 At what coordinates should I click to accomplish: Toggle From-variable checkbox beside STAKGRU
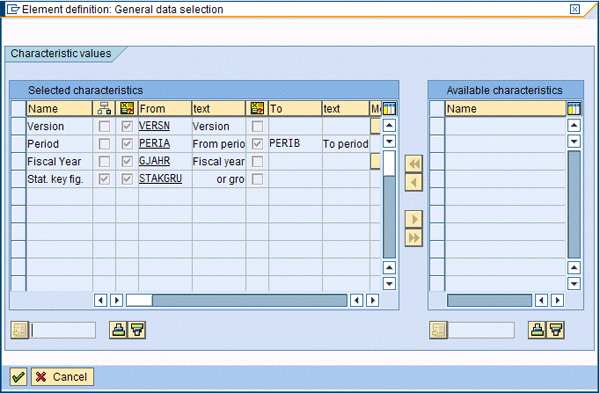pyautogui.click(x=127, y=179)
